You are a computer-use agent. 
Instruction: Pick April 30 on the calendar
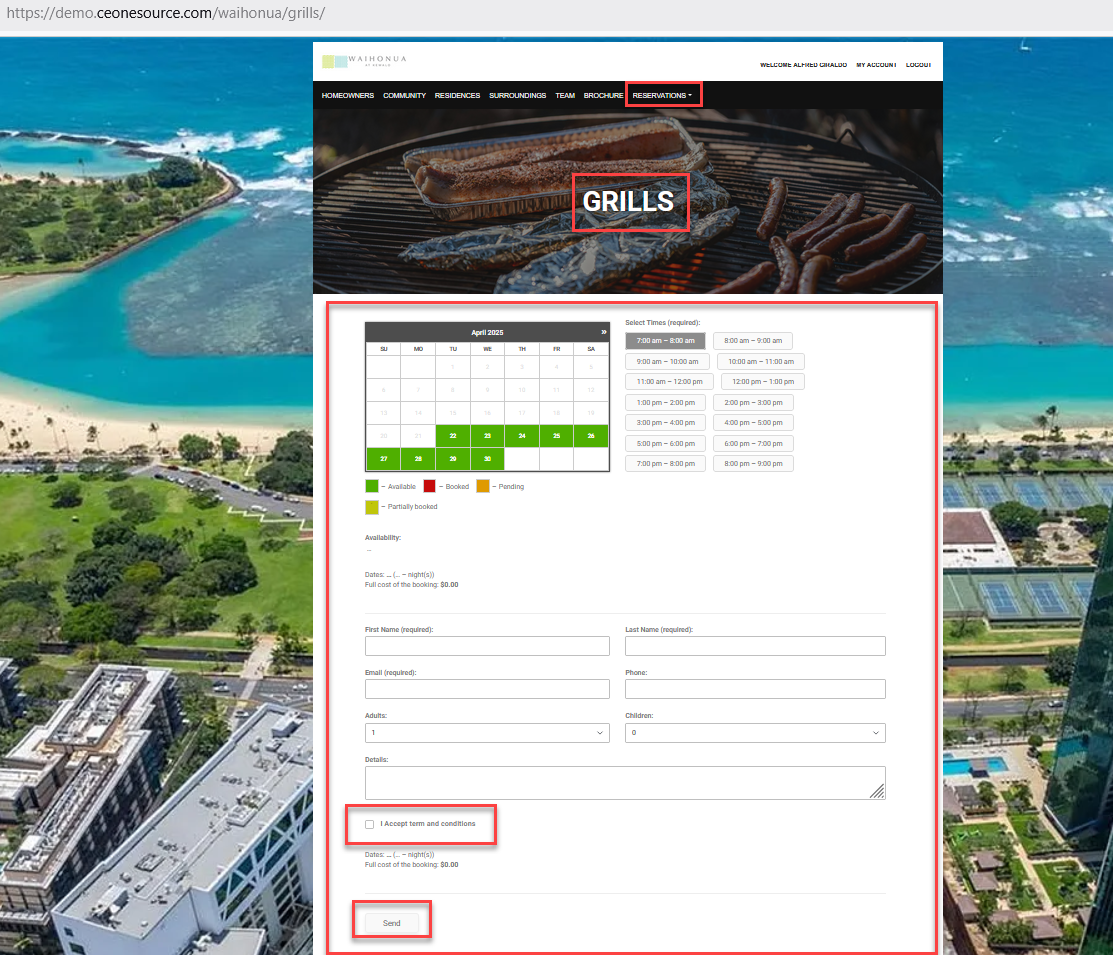click(487, 460)
